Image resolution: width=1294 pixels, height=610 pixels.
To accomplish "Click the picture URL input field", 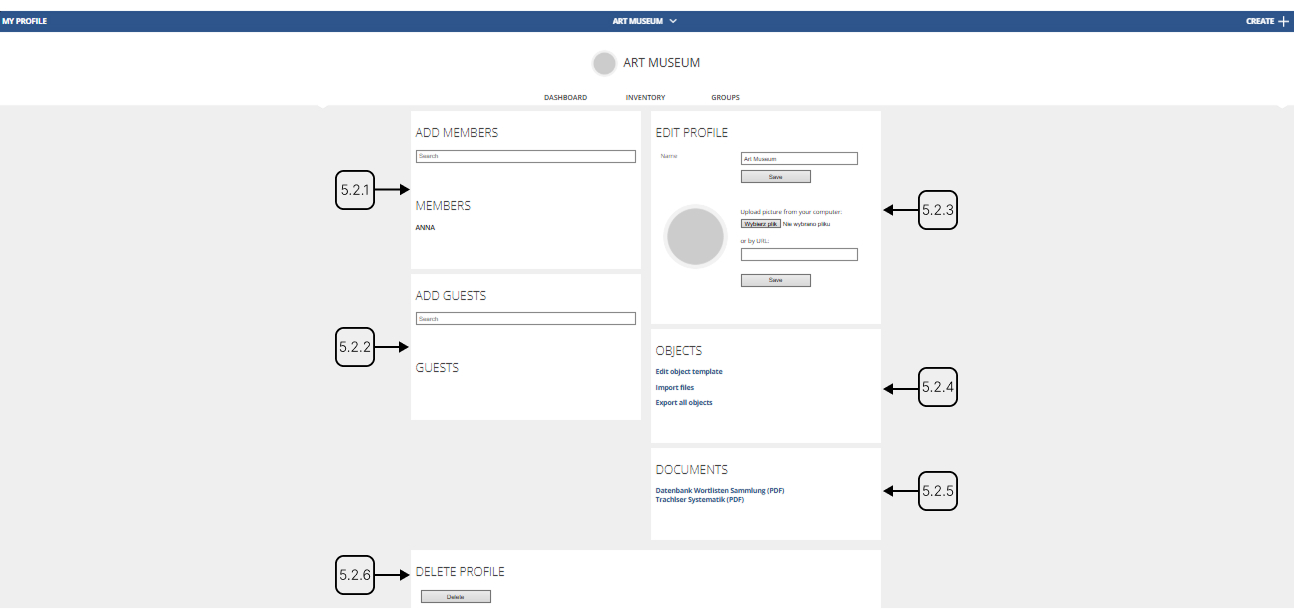I will pos(799,255).
